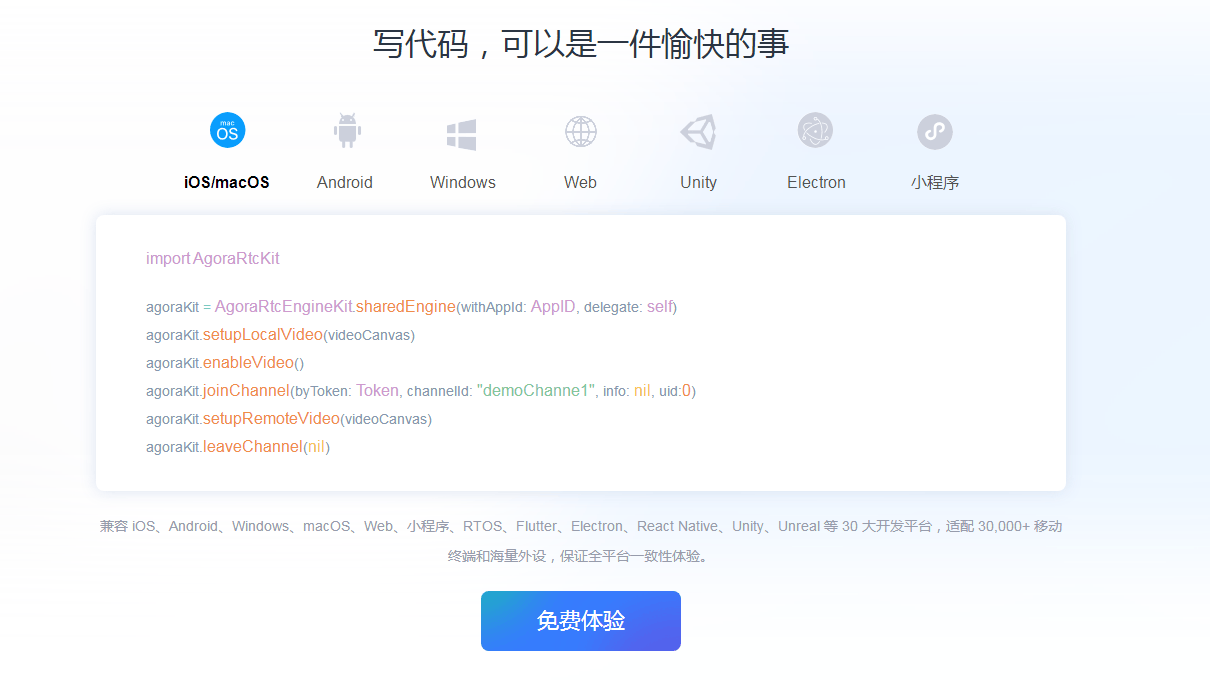Click the text line 终端和海量外设
This screenshot has width=1210, height=680.
point(581,556)
